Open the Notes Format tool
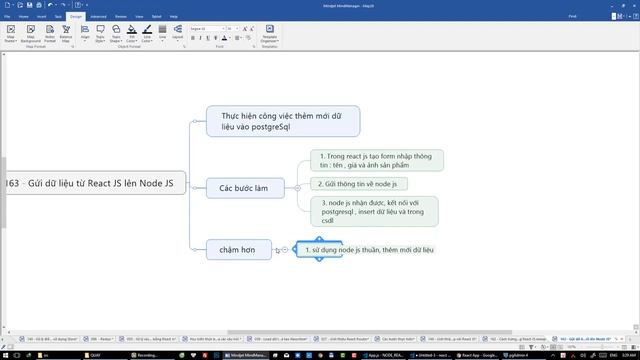Viewport: 640px width, 360px height. 49,33
